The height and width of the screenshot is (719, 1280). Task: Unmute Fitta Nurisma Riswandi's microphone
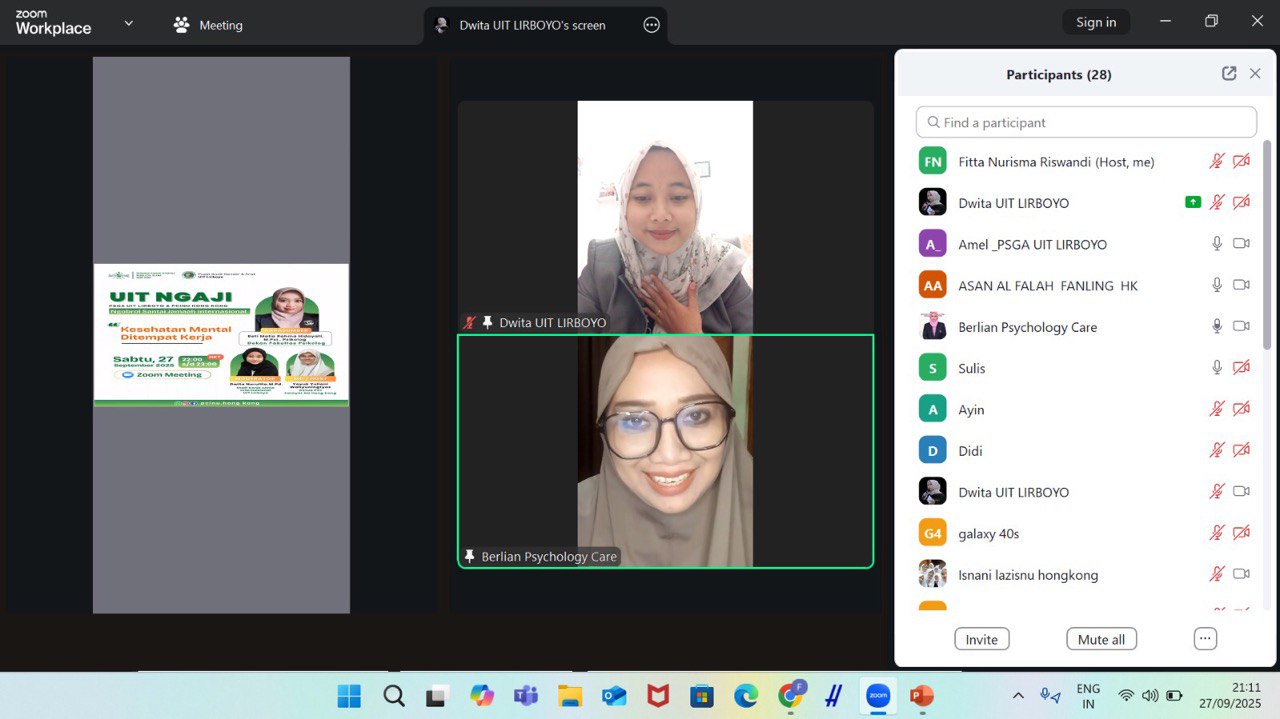[1217, 161]
